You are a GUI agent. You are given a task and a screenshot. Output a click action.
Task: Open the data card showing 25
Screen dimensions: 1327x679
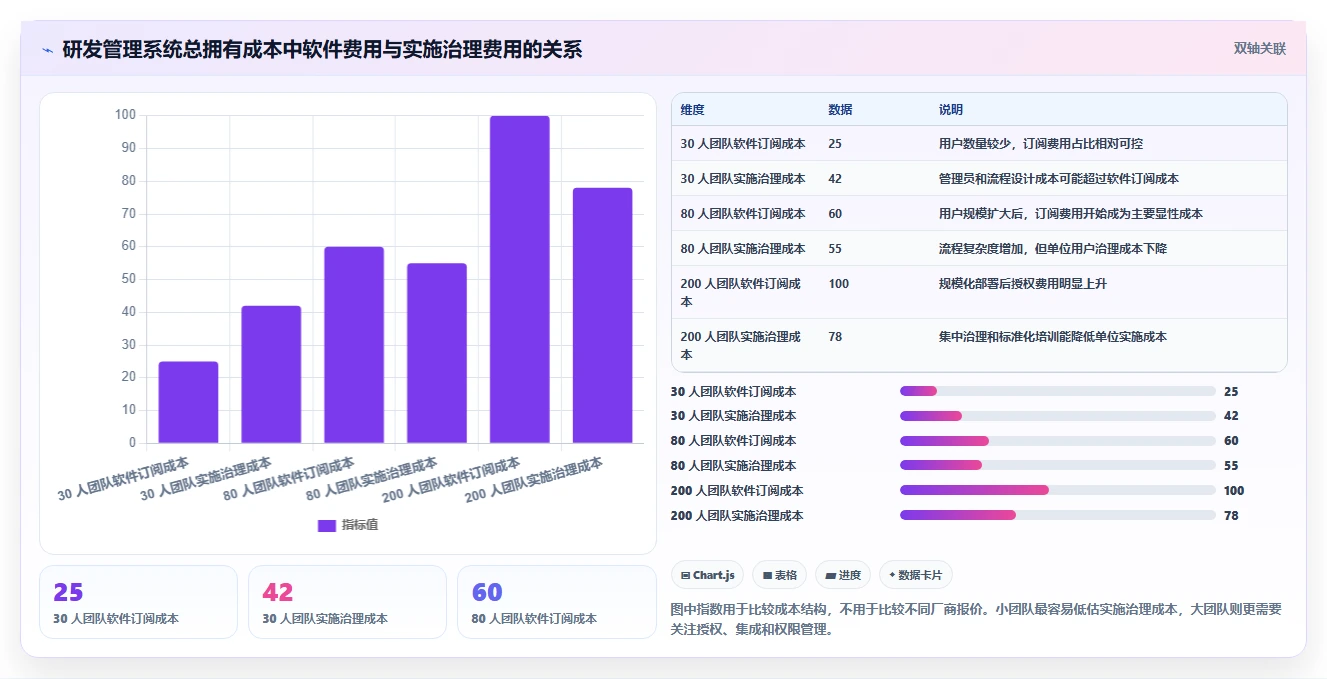[138, 602]
